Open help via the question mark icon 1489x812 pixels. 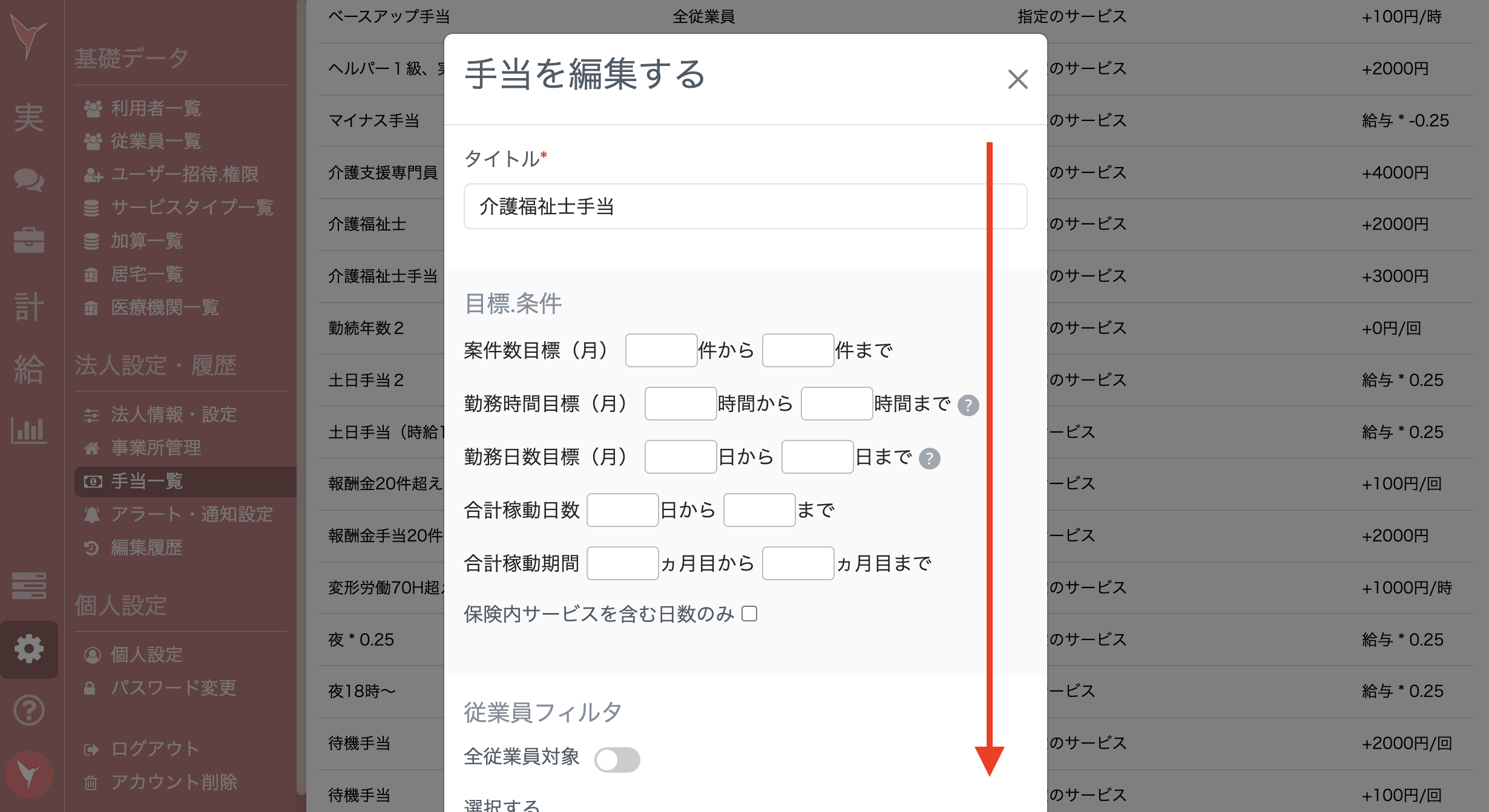29,710
